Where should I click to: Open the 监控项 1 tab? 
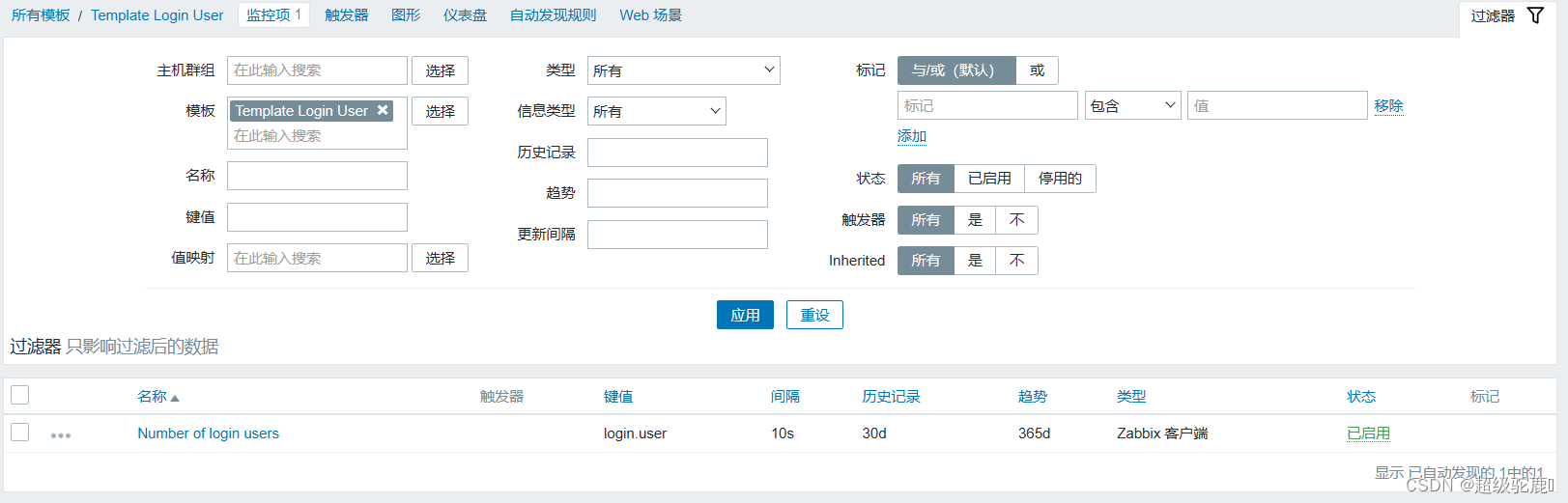tap(273, 15)
